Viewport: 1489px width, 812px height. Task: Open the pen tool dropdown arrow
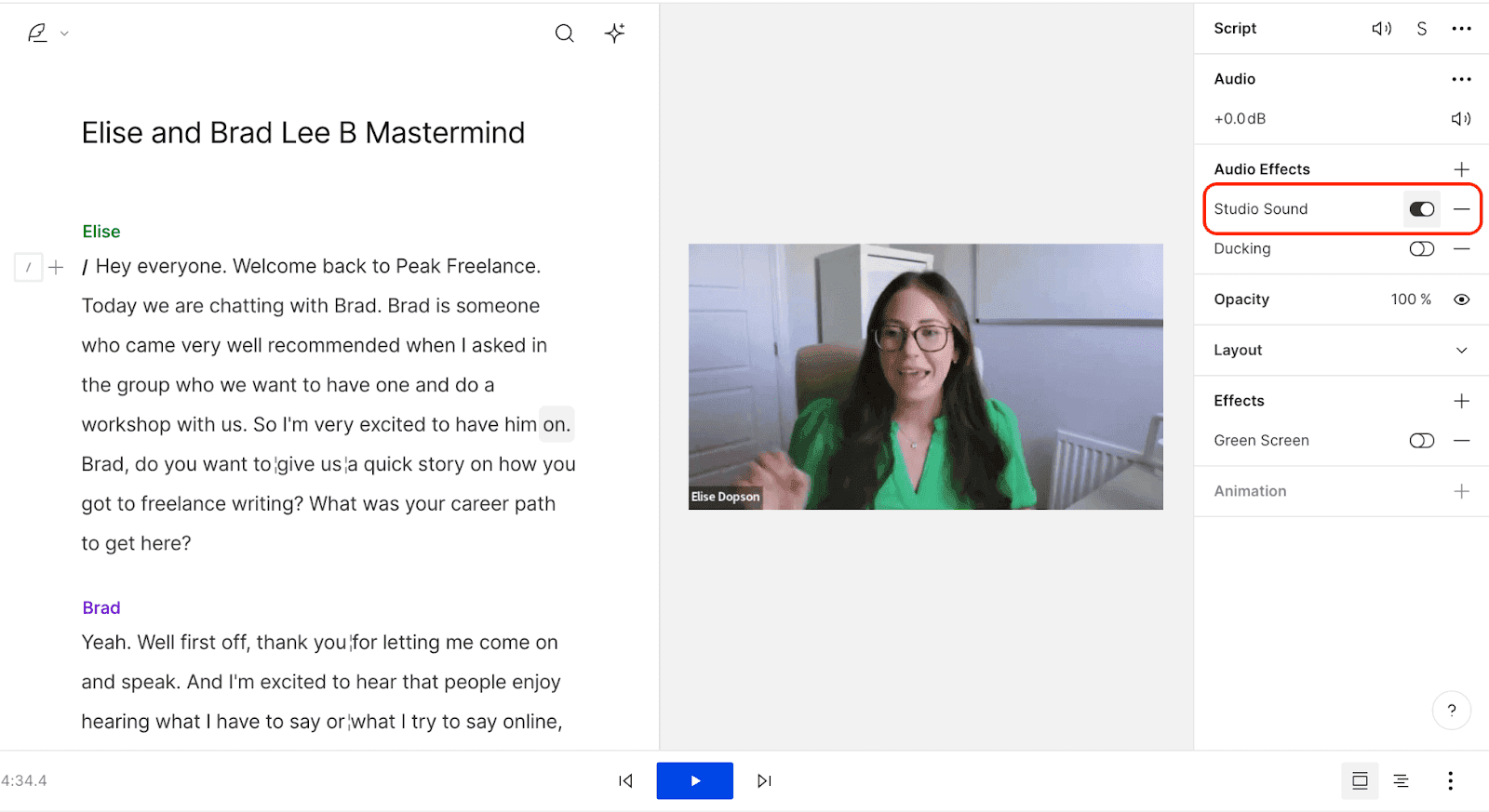64,33
